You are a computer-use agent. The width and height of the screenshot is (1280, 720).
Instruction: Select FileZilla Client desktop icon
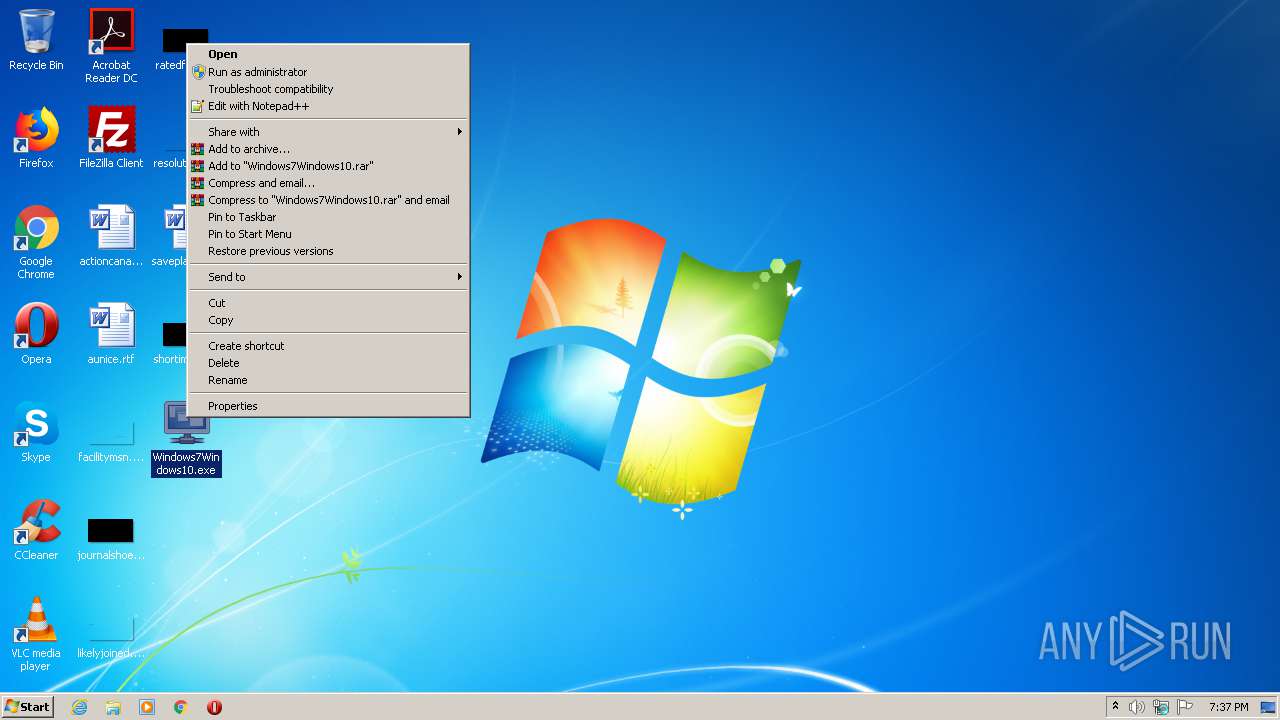111,138
